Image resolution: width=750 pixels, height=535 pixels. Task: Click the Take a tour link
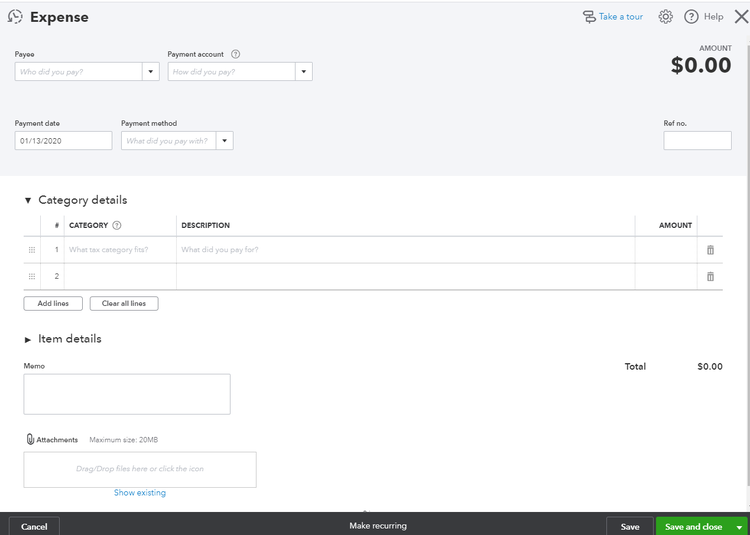(620, 17)
